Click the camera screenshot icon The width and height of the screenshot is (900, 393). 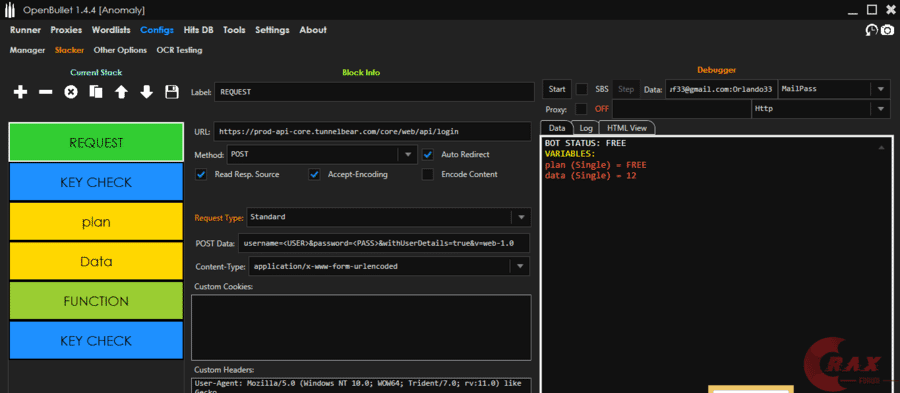(x=888, y=30)
